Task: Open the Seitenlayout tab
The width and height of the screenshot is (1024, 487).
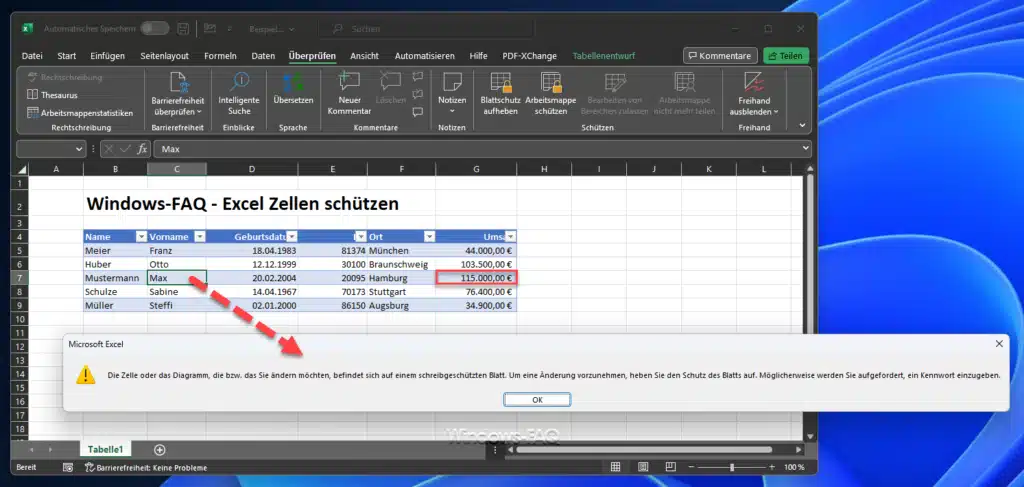Action: click(x=165, y=56)
